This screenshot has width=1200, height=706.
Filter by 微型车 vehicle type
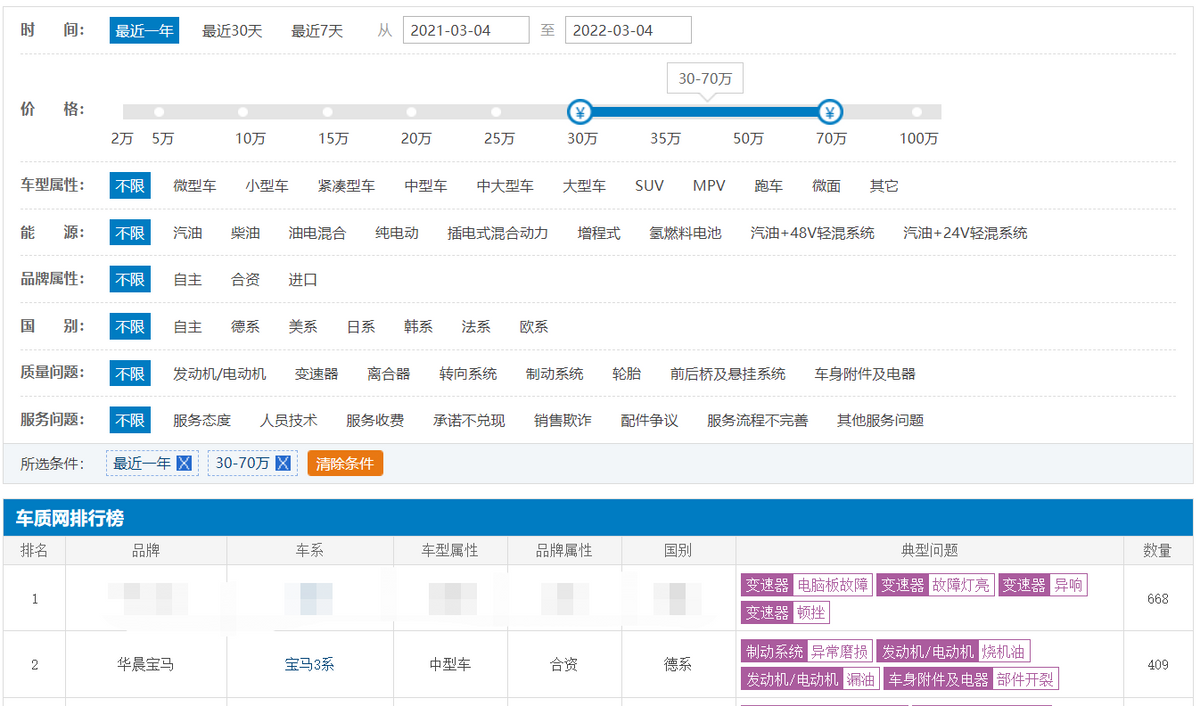(x=194, y=186)
